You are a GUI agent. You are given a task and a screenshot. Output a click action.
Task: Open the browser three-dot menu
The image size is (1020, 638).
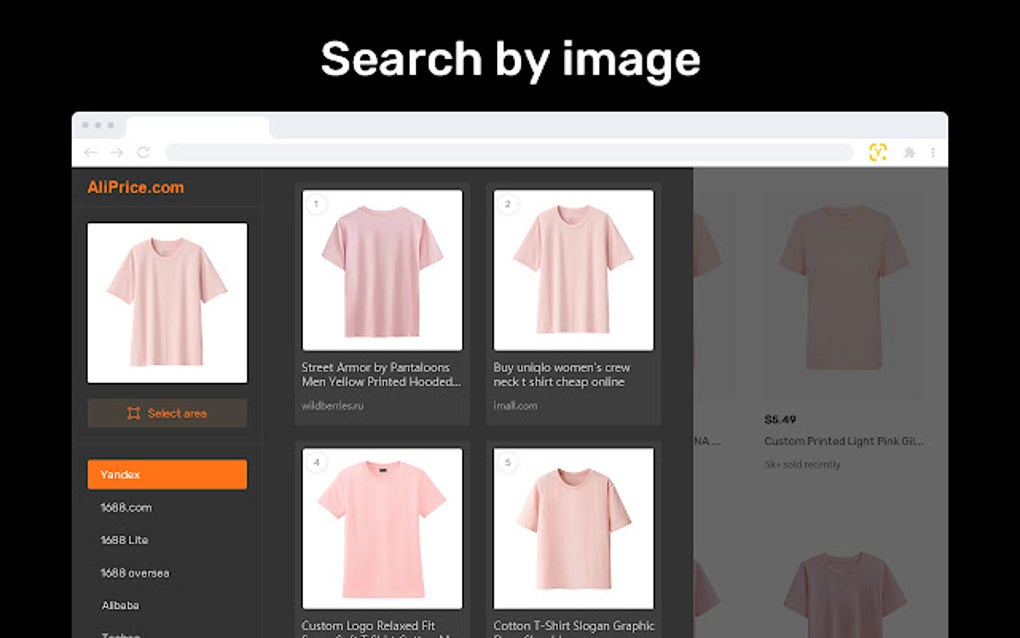coord(933,152)
